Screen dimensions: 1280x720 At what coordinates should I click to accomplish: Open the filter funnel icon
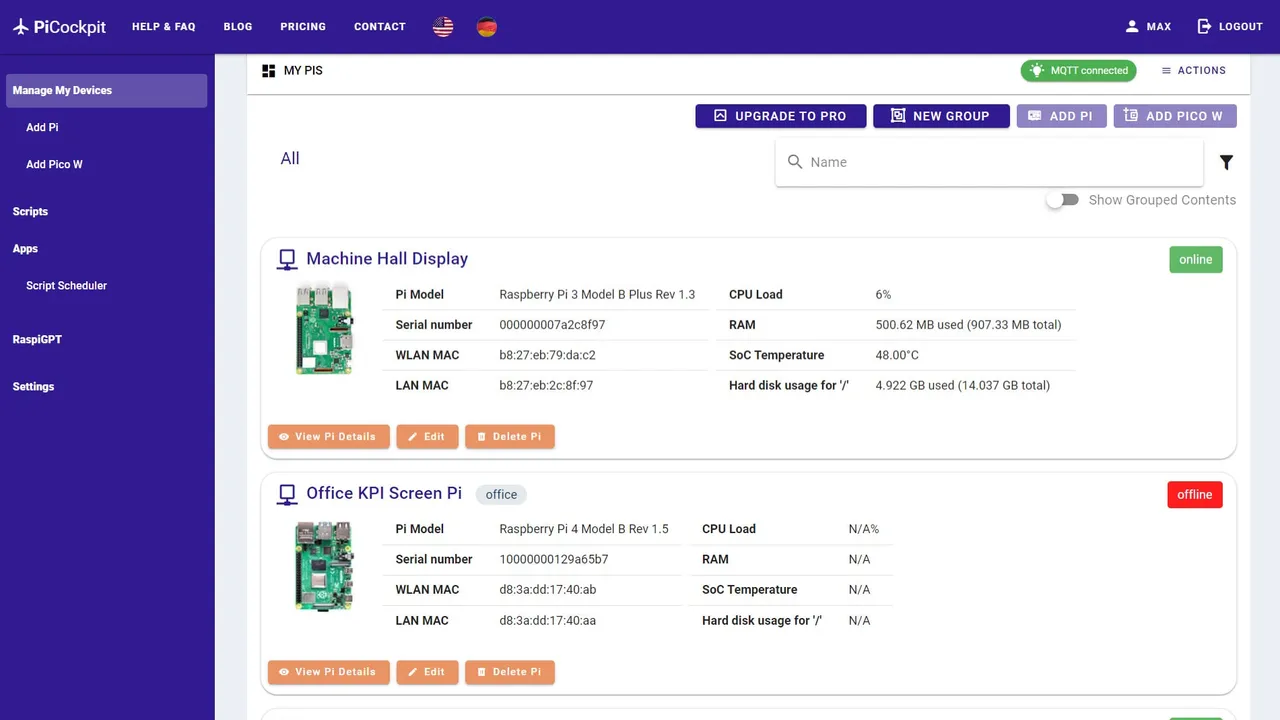tap(1226, 162)
